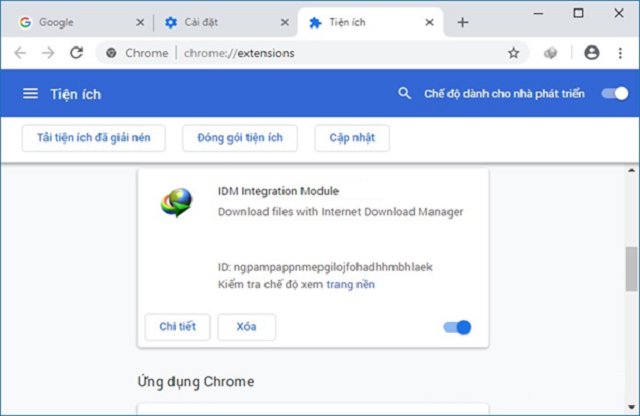Disable the IDM Integration Module toggle

point(457,327)
